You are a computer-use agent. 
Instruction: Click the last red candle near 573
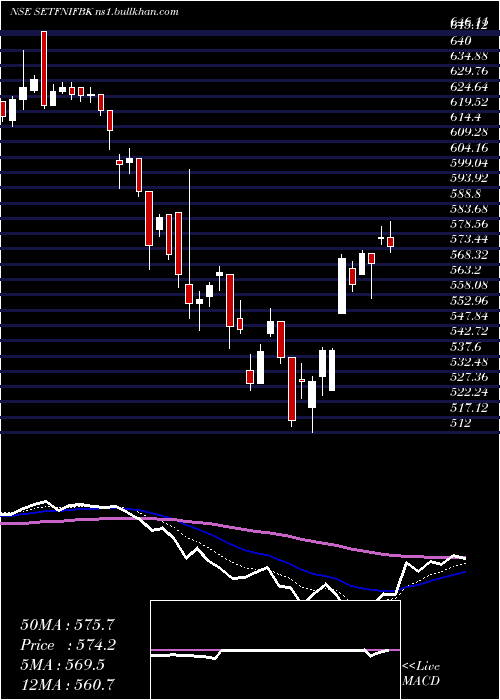[x=391, y=242]
